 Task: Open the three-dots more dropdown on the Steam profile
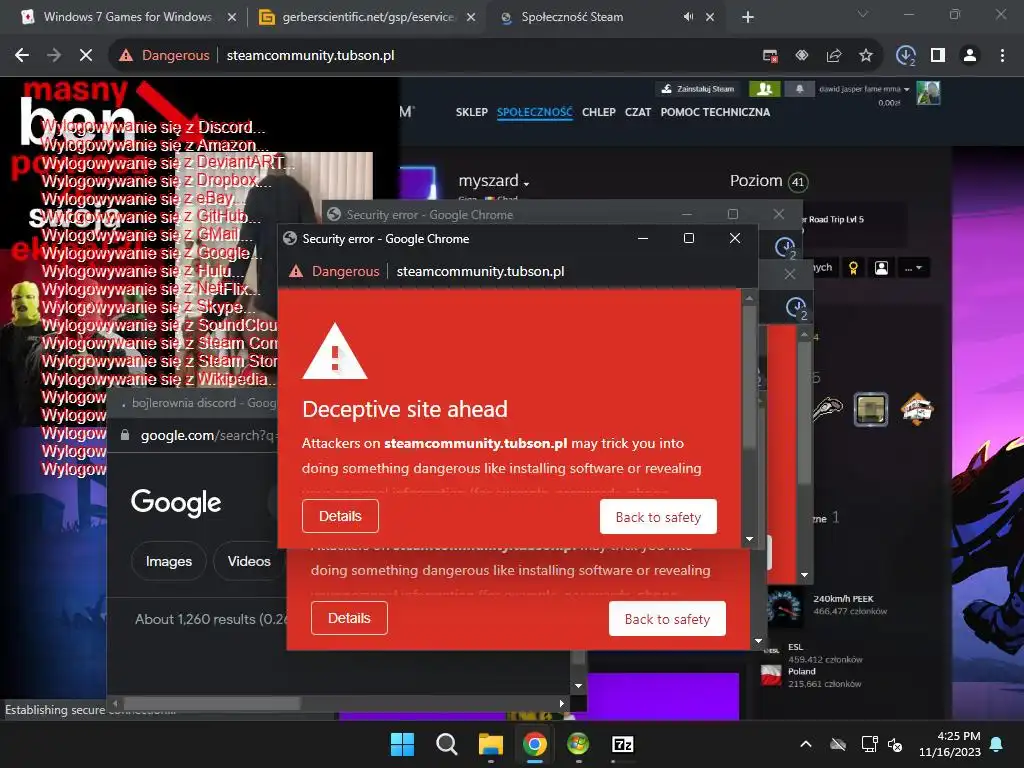913,268
